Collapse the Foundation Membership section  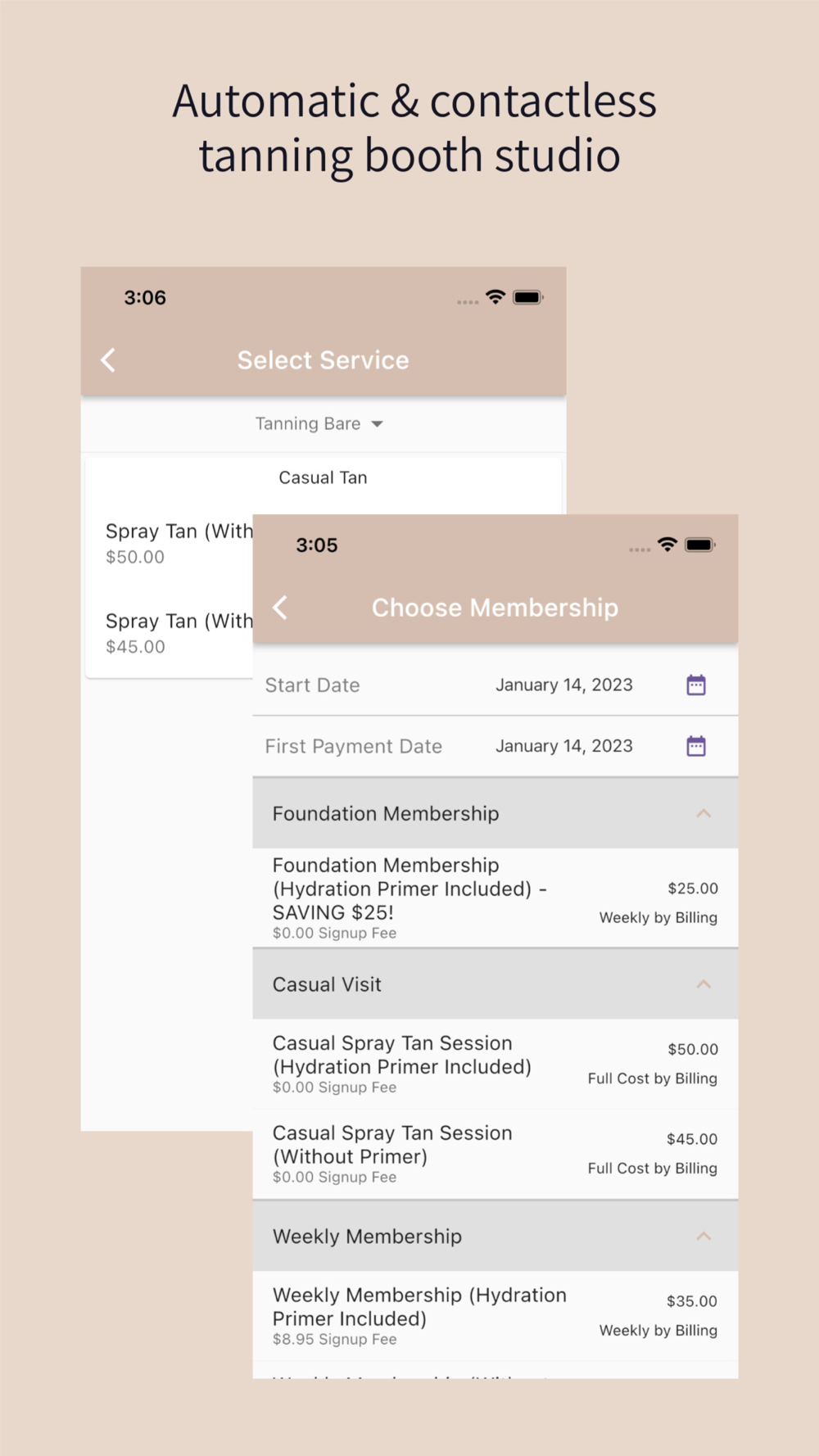point(704,813)
